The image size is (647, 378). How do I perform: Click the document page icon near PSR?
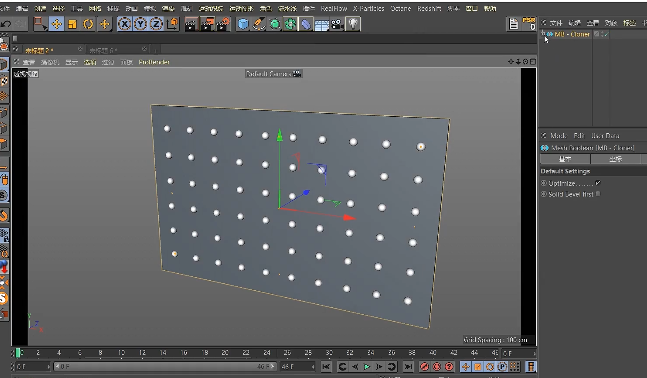[x=513, y=24]
